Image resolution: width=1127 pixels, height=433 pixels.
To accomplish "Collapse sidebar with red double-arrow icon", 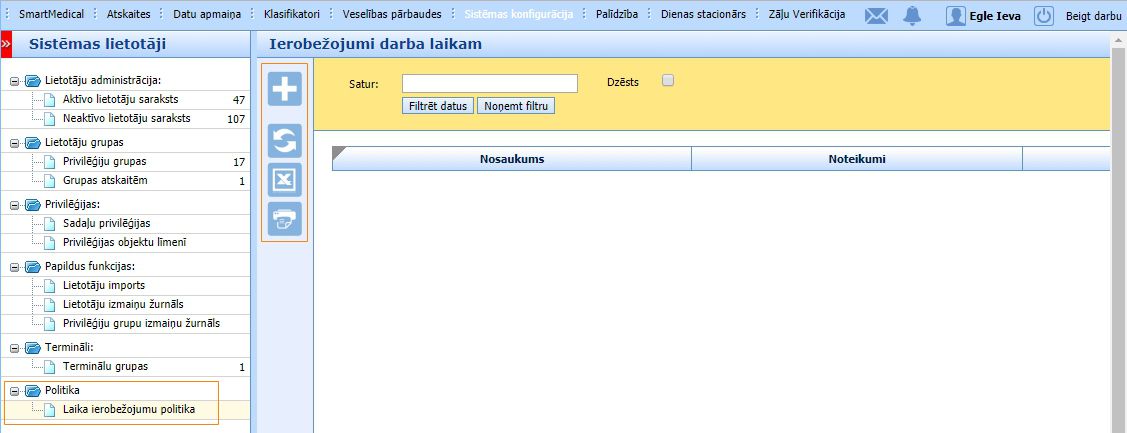I will tap(6, 45).
